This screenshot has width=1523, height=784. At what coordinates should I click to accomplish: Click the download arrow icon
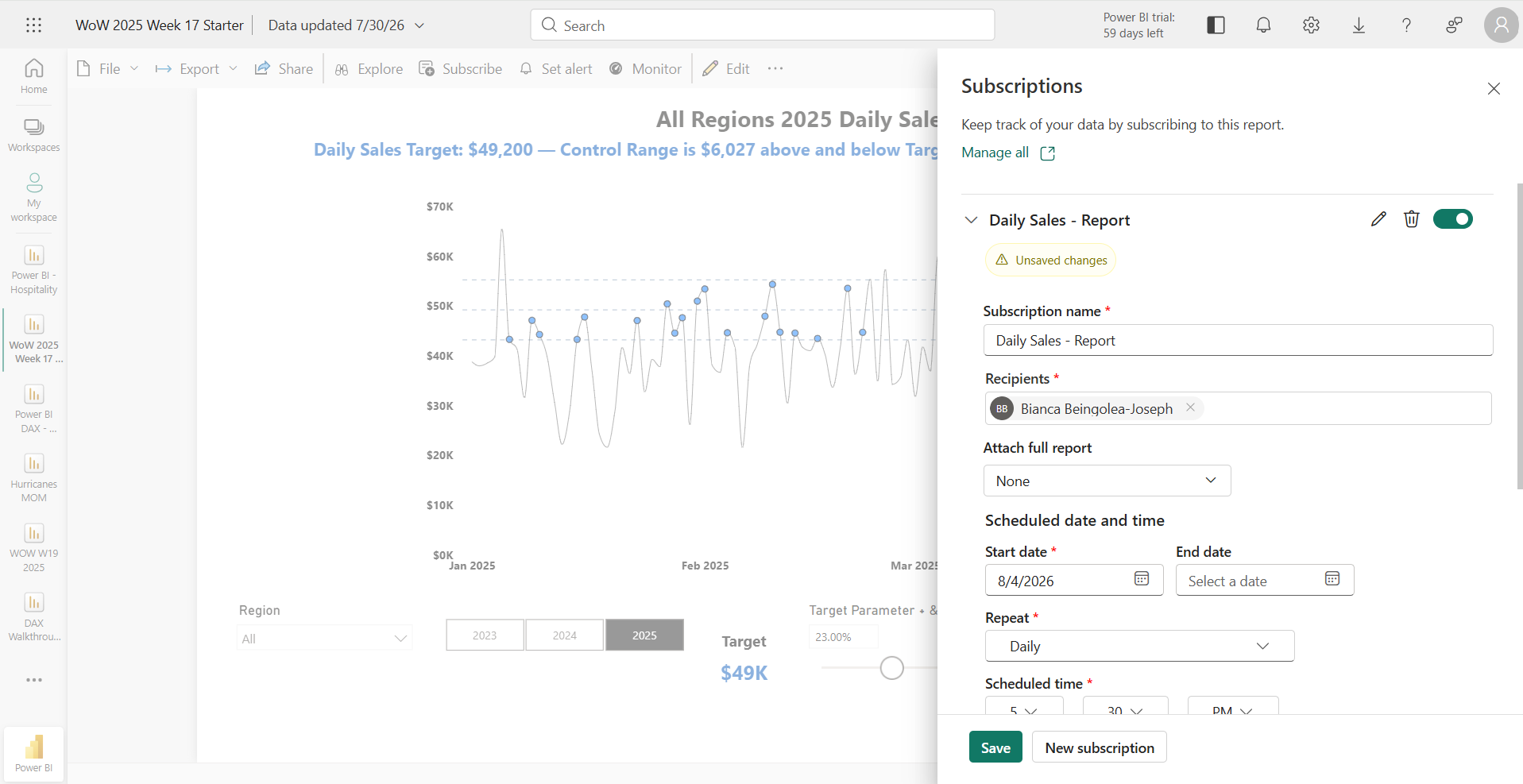click(1359, 25)
